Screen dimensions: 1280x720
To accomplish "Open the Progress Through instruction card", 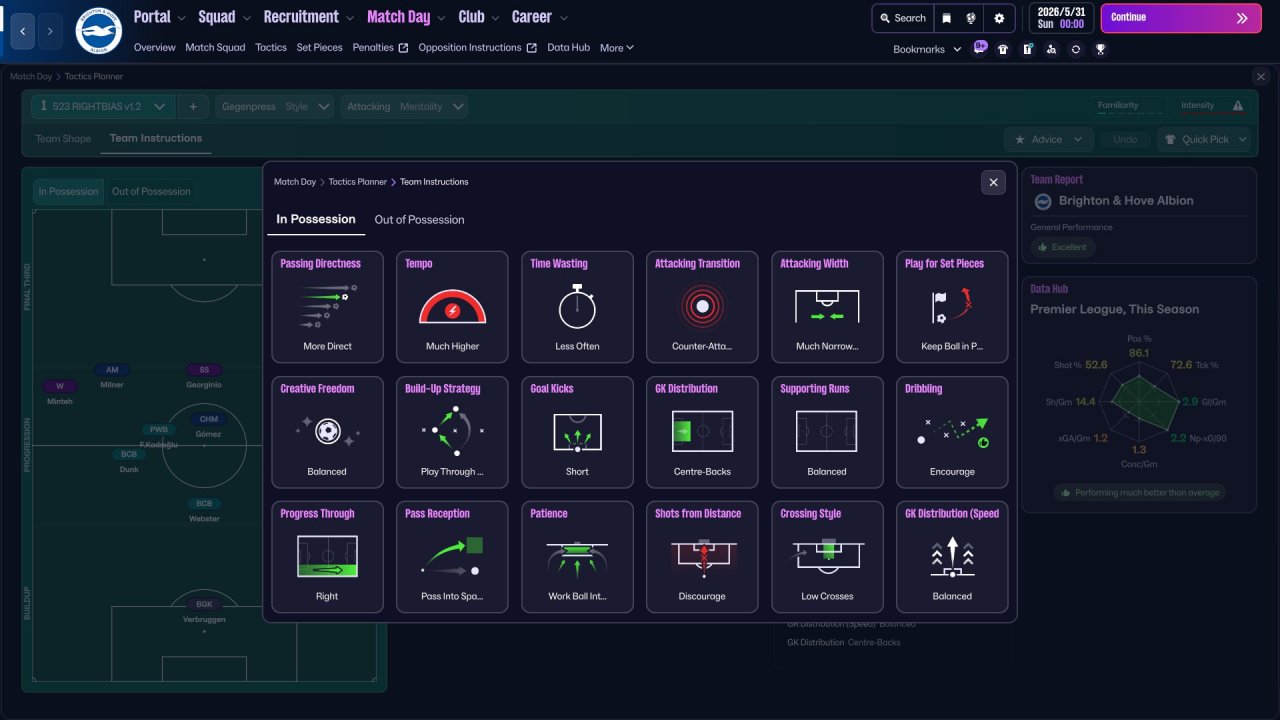I will click(327, 556).
